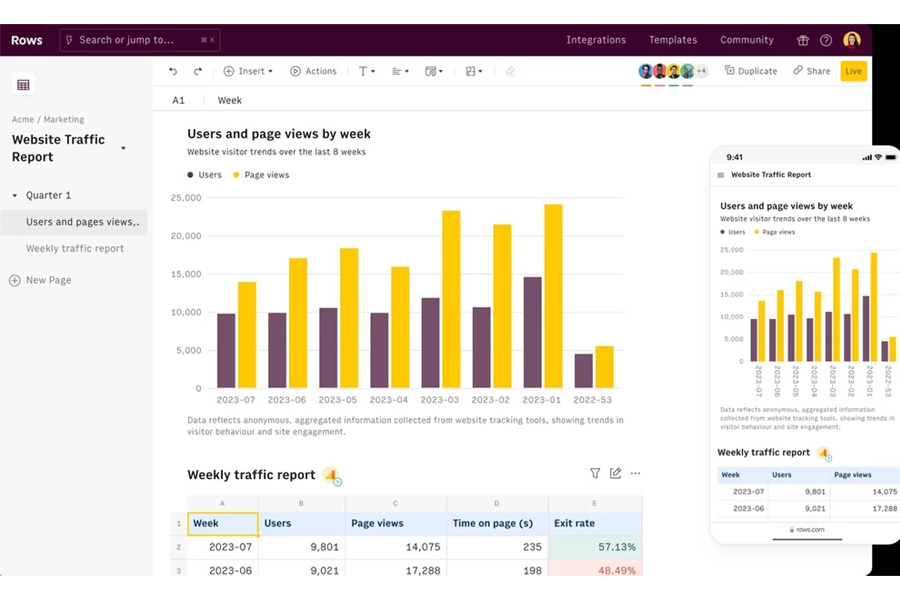Select the Weekly traffic report page
The height and width of the screenshot is (600, 900).
[75, 248]
